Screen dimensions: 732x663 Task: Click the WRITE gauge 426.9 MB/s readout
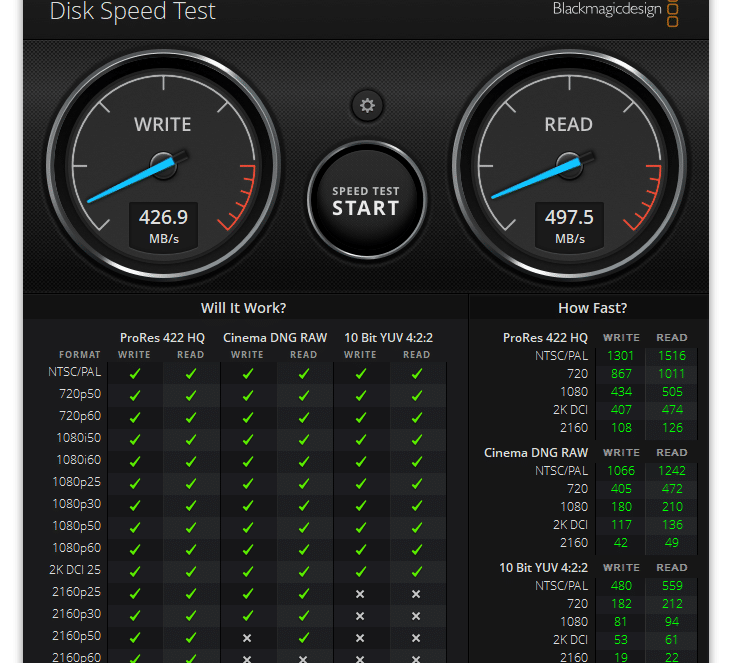[163, 226]
